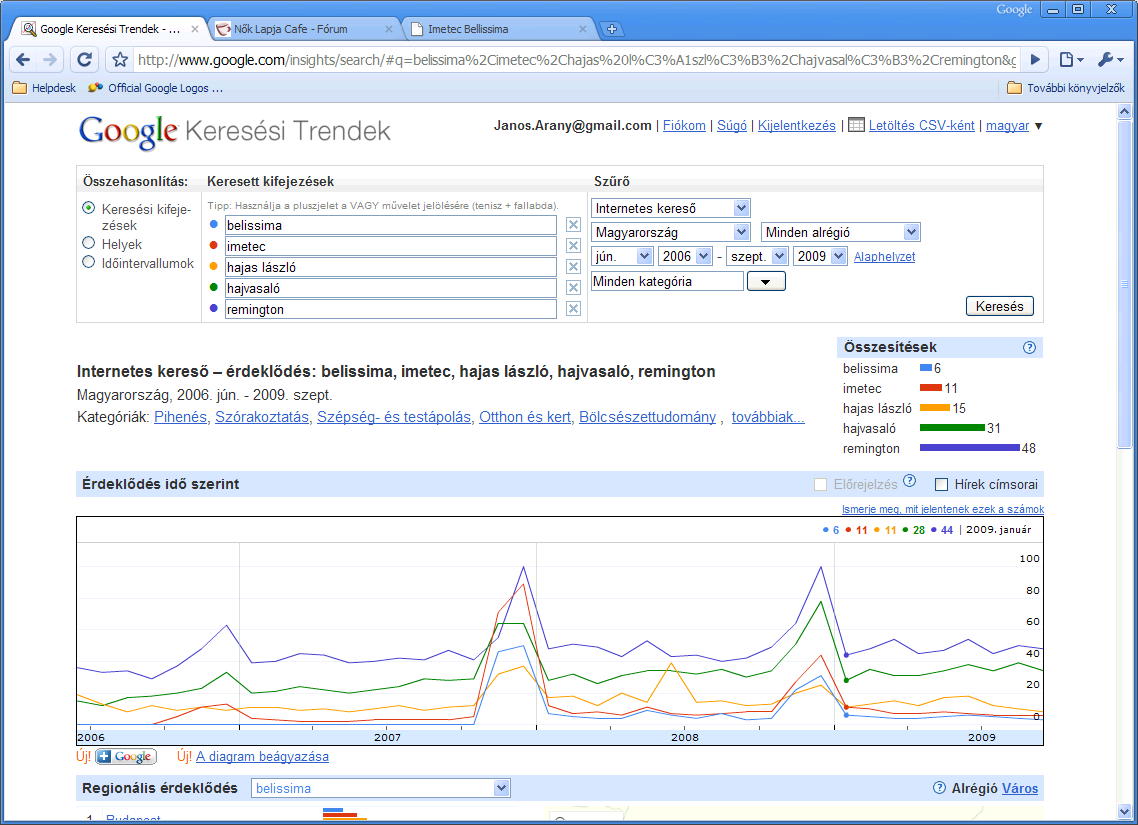Select the Időintervallumok radio option
This screenshot has width=1138, height=825.
click(89, 263)
